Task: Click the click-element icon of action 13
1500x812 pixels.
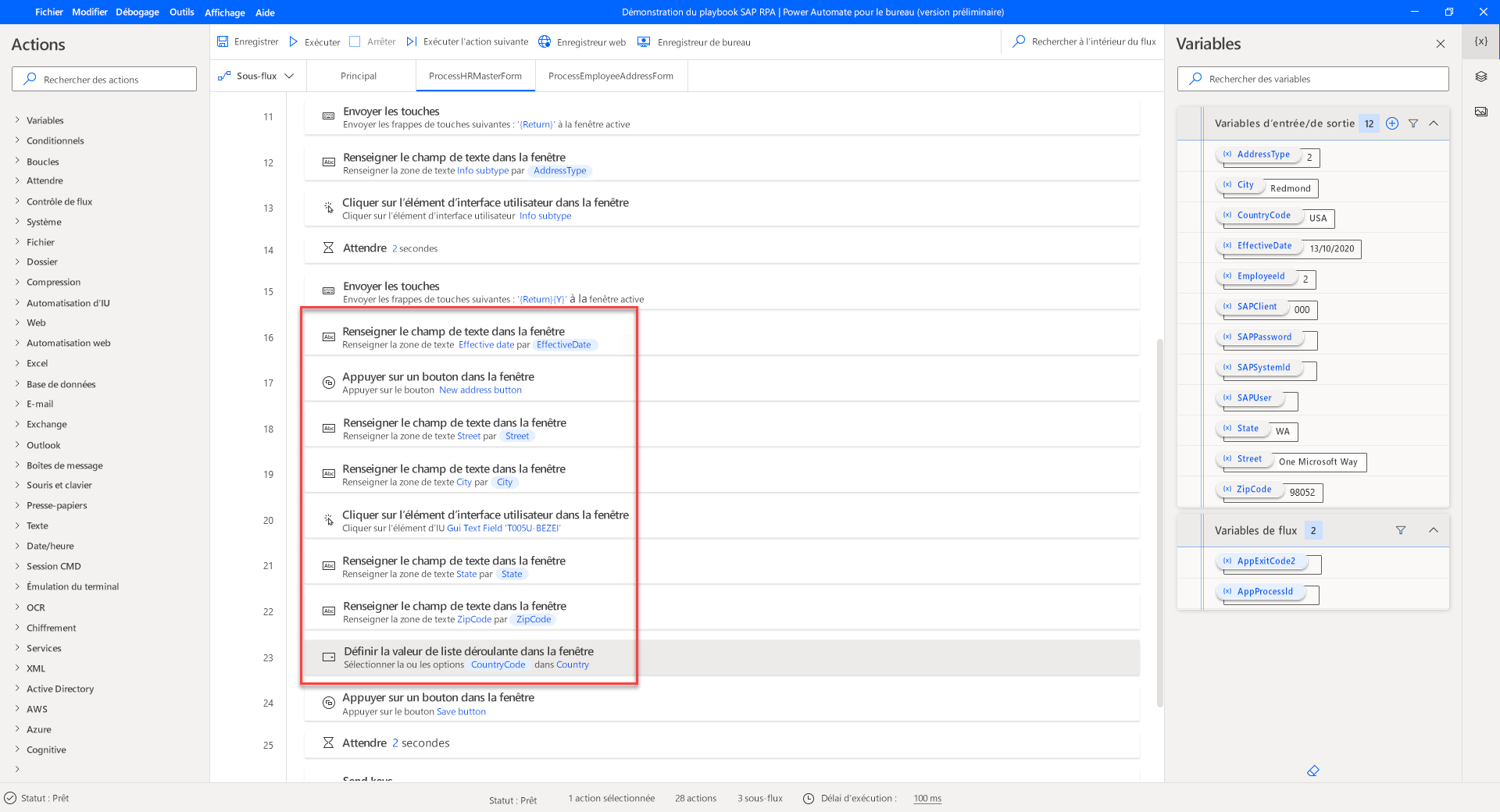Action: click(329, 208)
